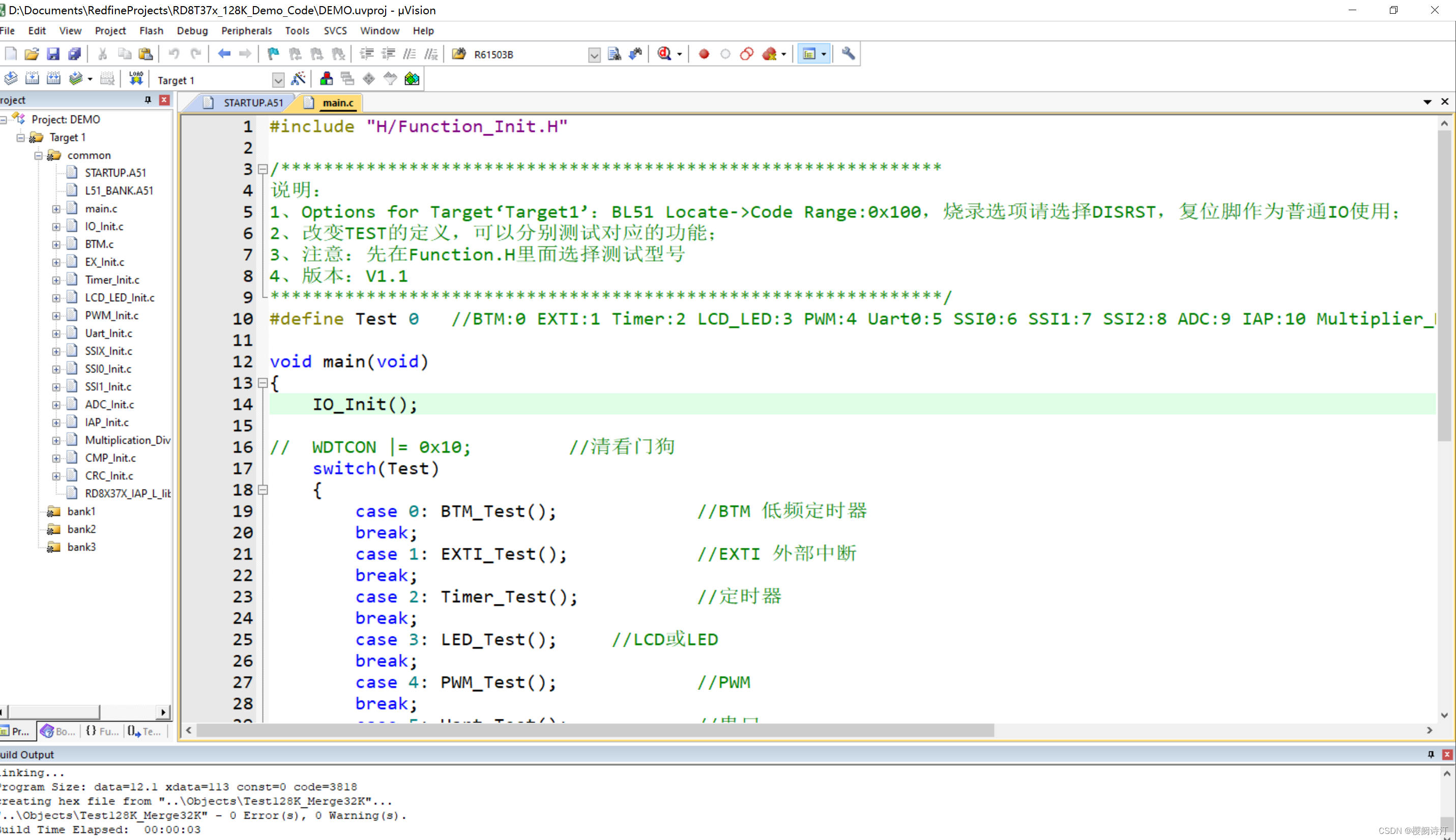
Task: Close the Build Output panel
Action: pos(1447,755)
